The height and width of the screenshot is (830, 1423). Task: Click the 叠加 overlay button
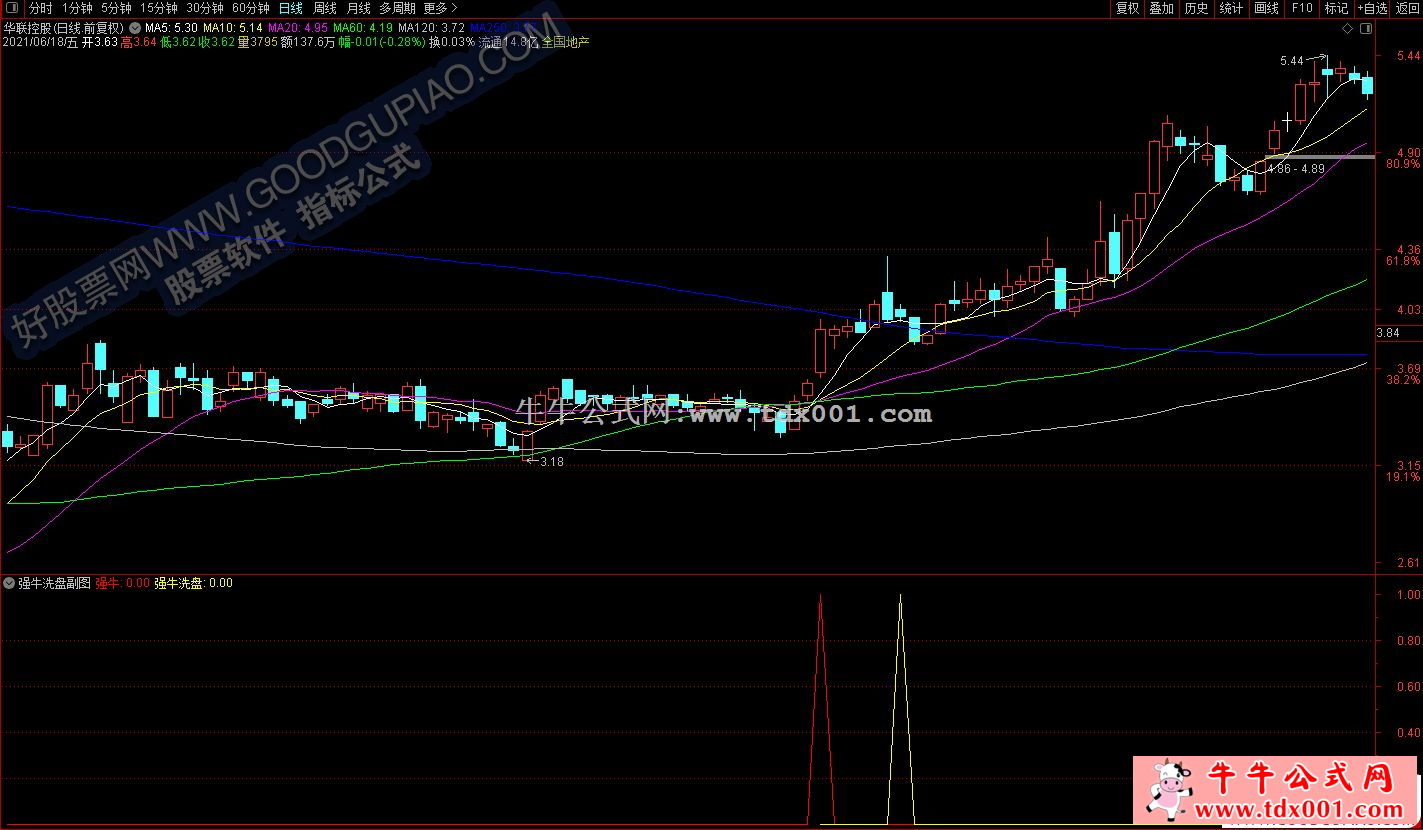click(1161, 8)
